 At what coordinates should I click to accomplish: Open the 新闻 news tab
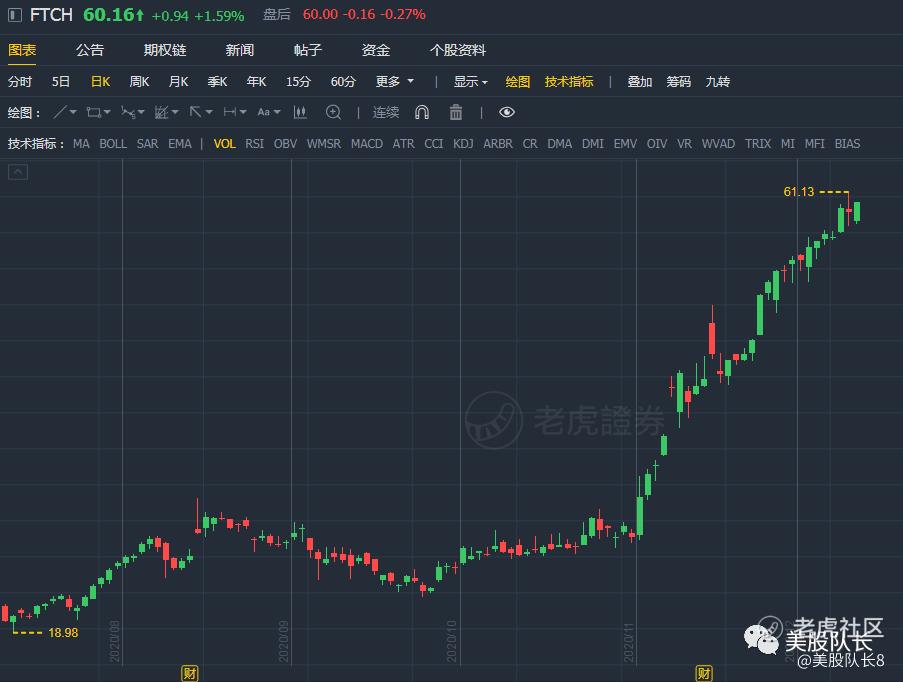240,50
